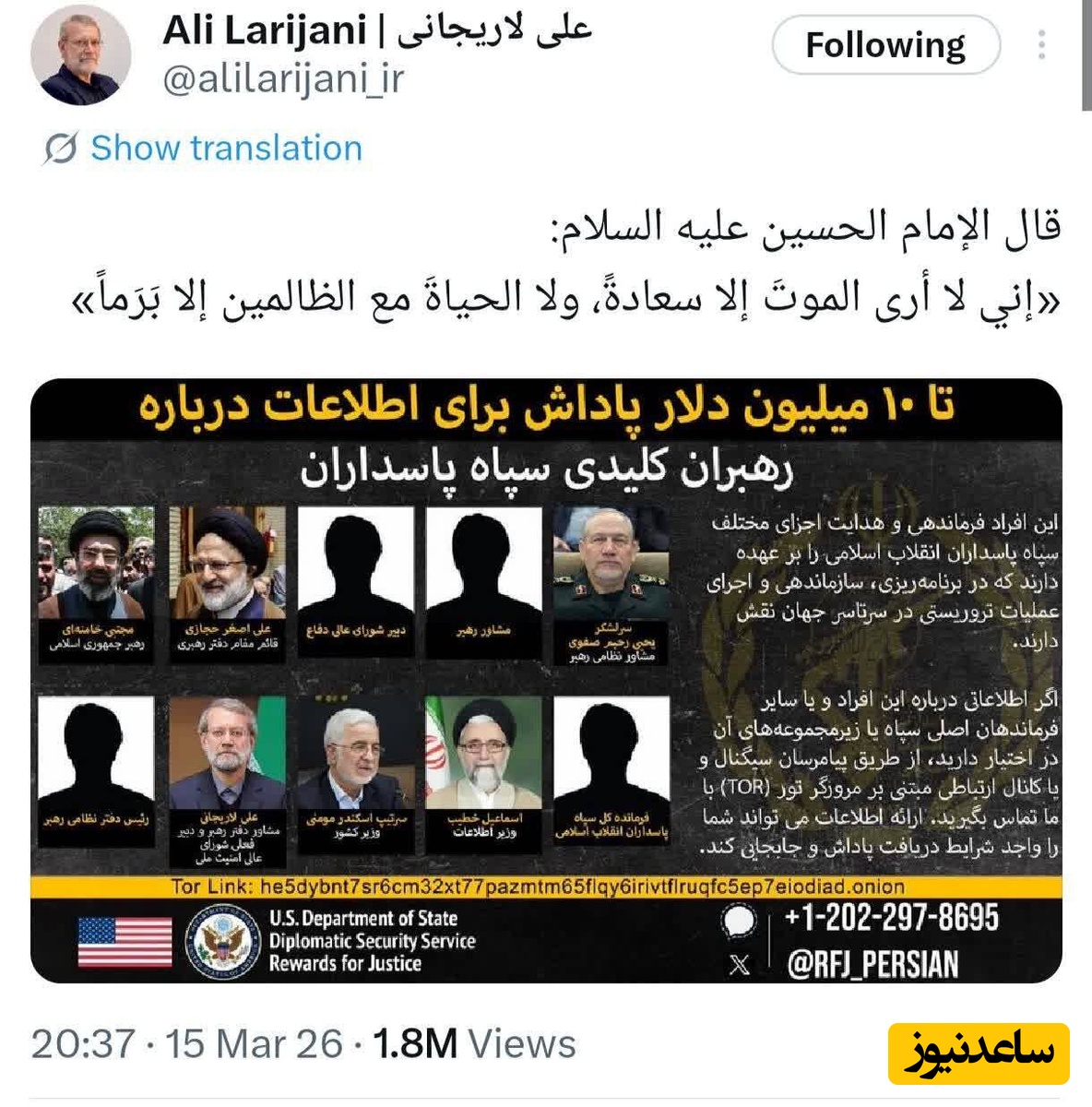Click the 20:37 · 15 Mar 26 timestamp
This screenshot has width=1092, height=1107.
pyautogui.click(x=187, y=1043)
